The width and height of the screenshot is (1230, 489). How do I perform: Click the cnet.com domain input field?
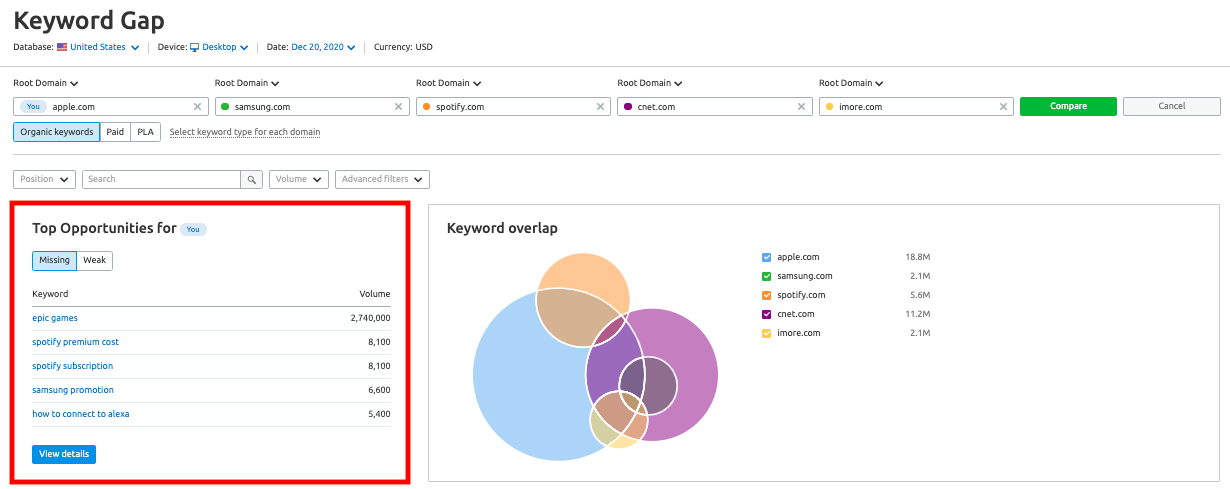pyautogui.click(x=713, y=106)
